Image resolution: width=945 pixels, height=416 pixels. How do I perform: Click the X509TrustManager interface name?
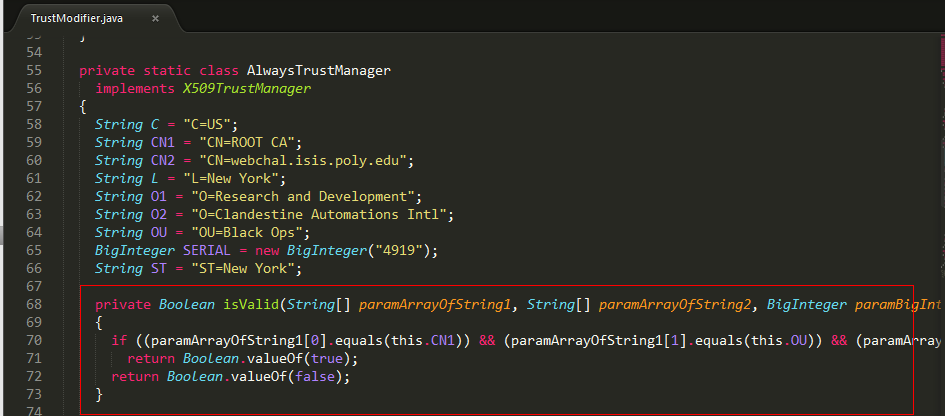pos(247,89)
